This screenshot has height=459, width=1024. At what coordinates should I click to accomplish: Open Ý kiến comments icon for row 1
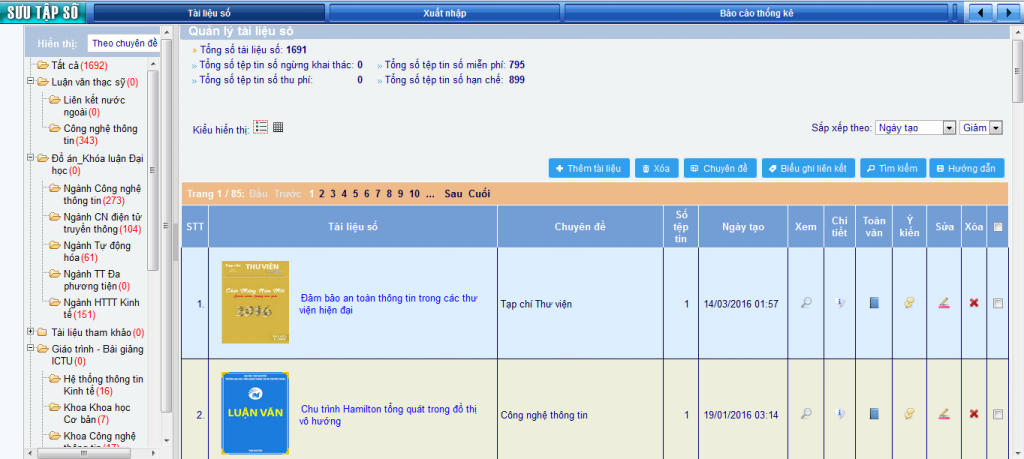click(x=909, y=303)
